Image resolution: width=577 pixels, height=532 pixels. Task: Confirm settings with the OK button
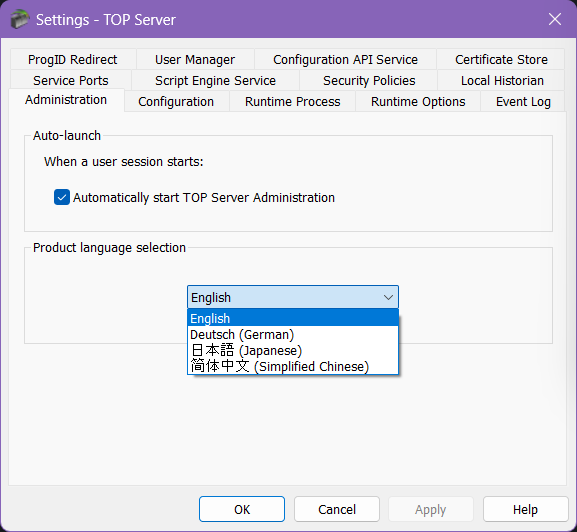(242, 509)
